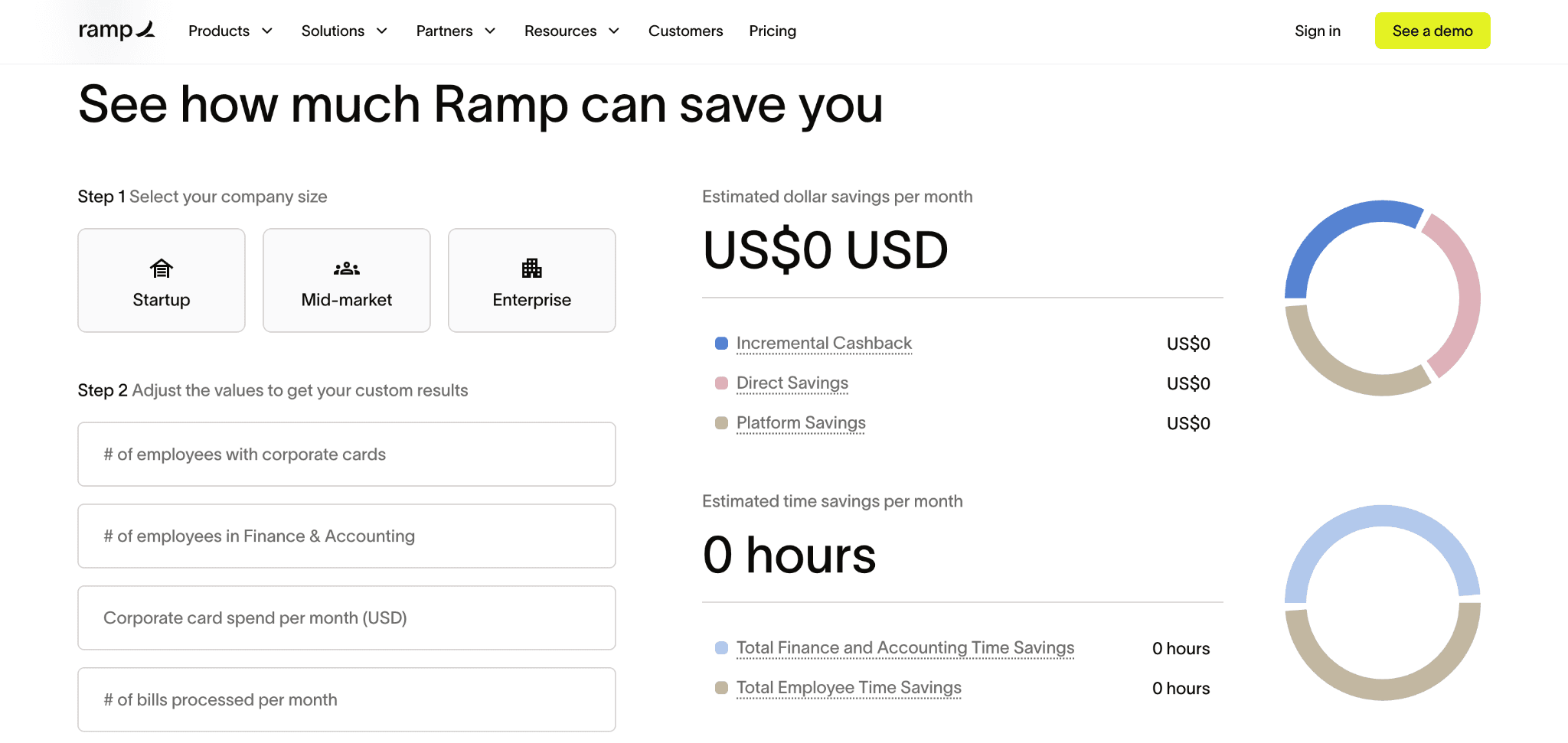Click Total Finance and Accounting Time Savings
The height and width of the screenshot is (743, 1568).
[x=905, y=648]
